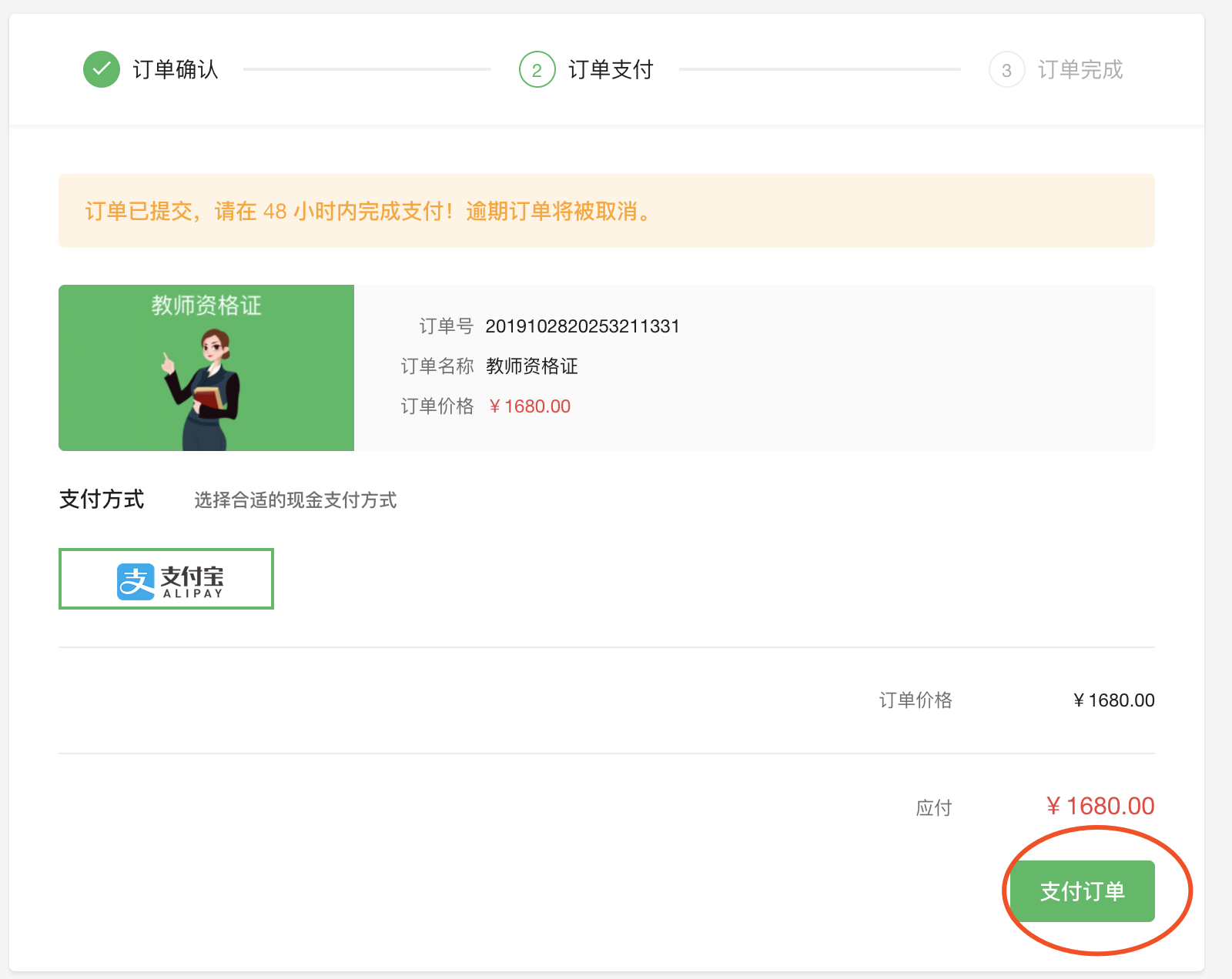Click the 支付方式 heading
This screenshot has width=1232, height=979.
point(102,500)
